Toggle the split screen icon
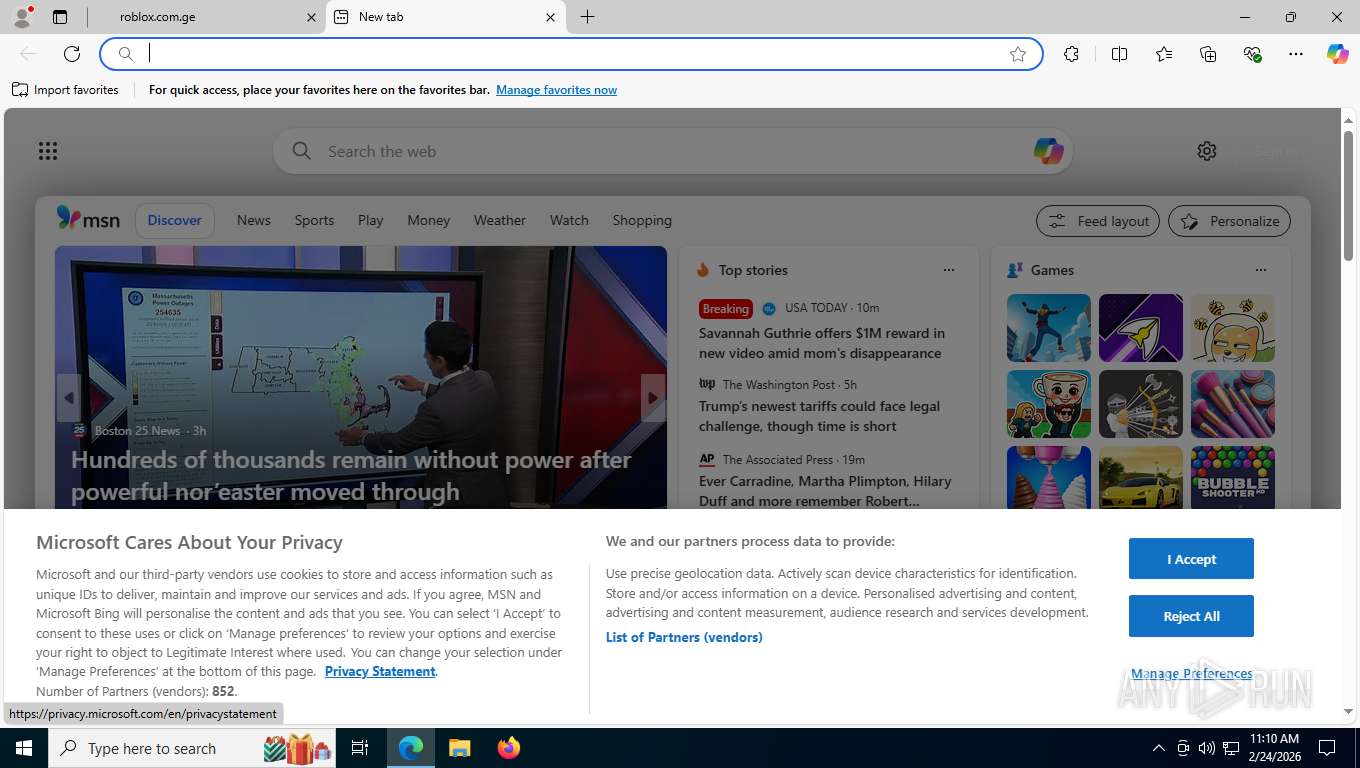 (x=1119, y=54)
